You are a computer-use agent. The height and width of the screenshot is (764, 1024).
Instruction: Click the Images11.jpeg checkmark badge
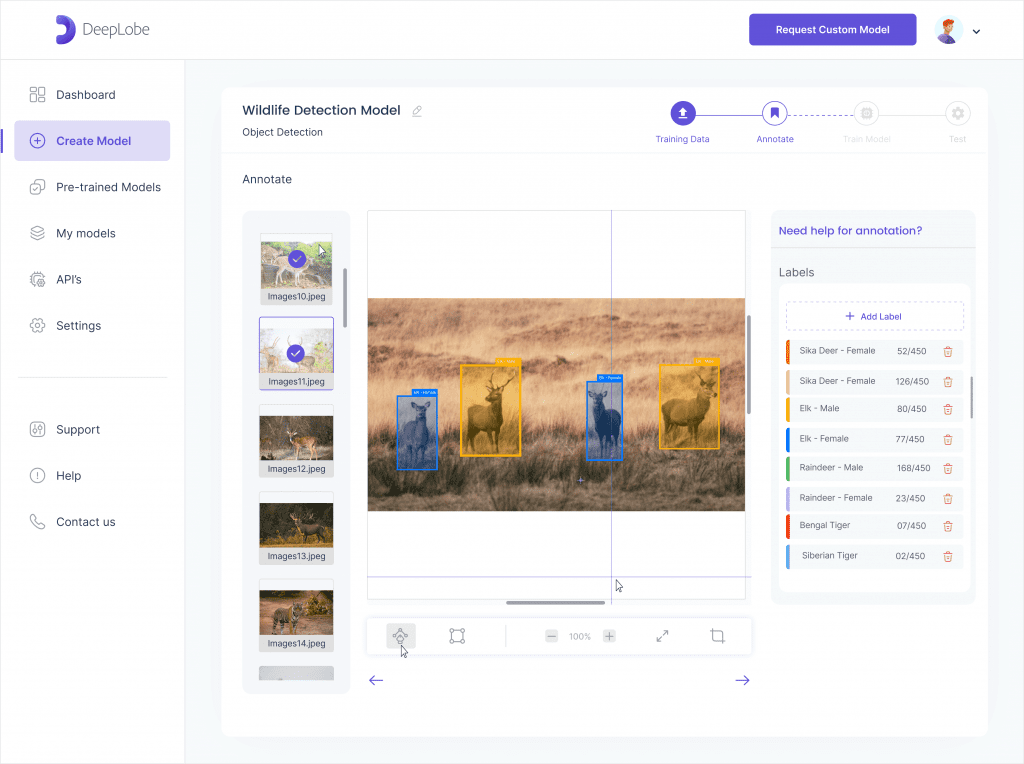pyautogui.click(x=296, y=353)
